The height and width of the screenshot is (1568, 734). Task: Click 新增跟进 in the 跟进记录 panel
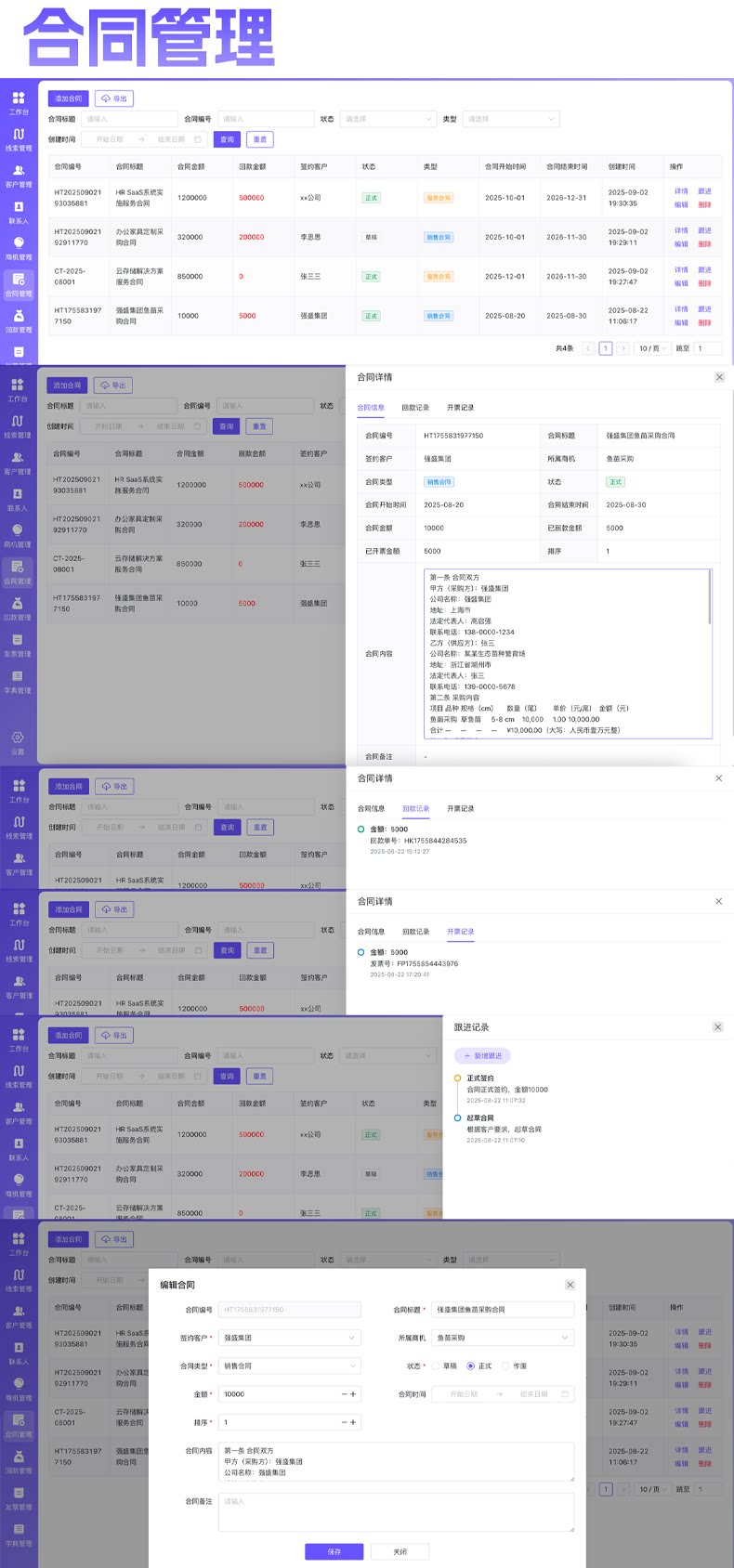tap(482, 1056)
